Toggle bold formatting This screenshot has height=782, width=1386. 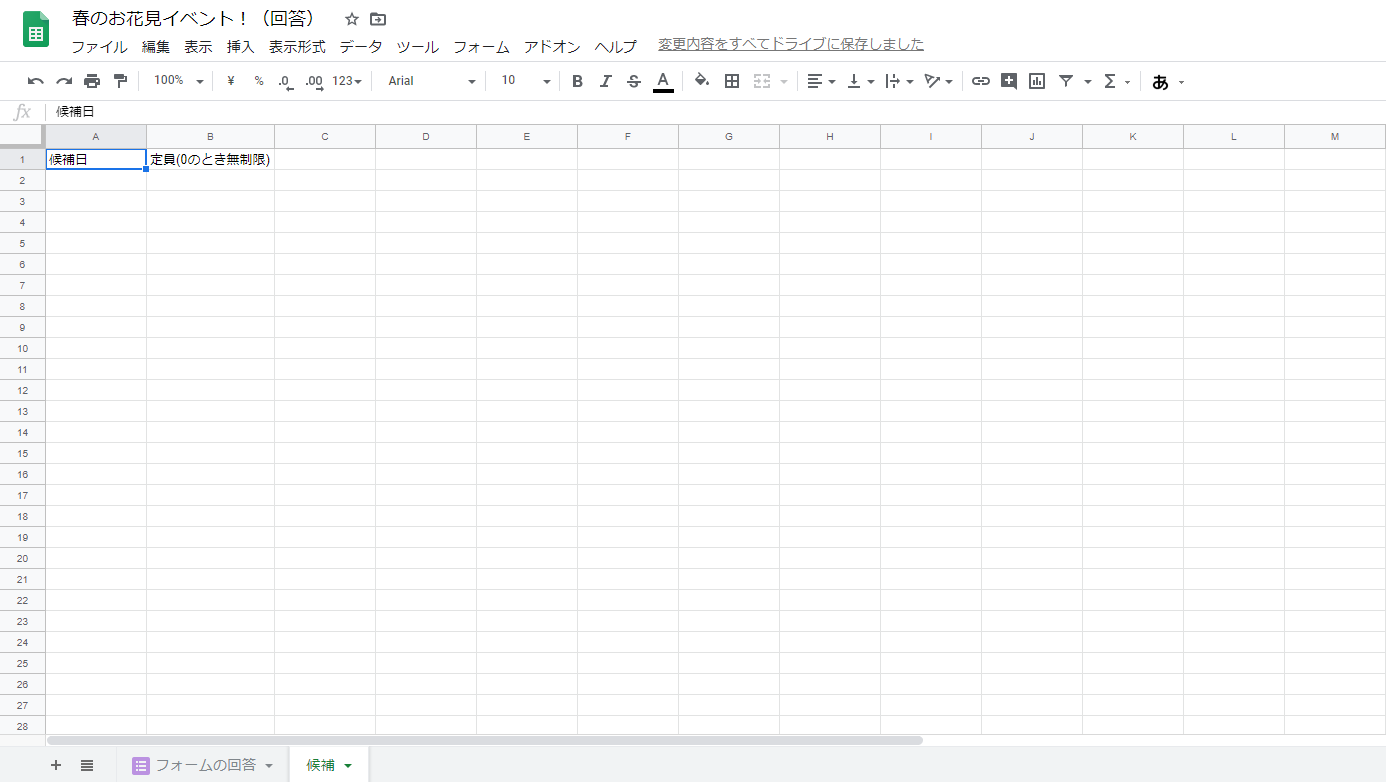click(x=577, y=81)
